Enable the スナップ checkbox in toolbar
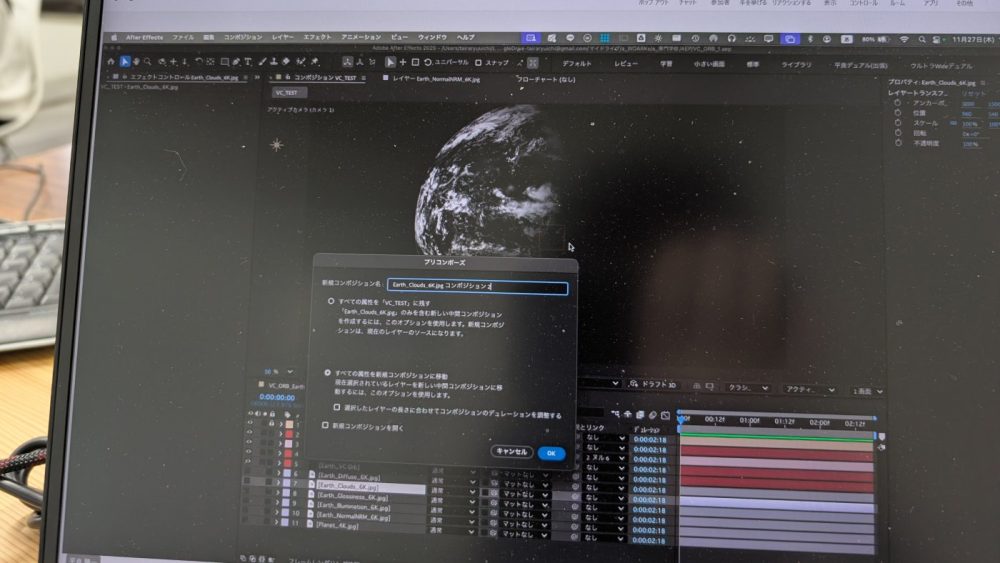Viewport: 1000px width, 563px height. 479,62
